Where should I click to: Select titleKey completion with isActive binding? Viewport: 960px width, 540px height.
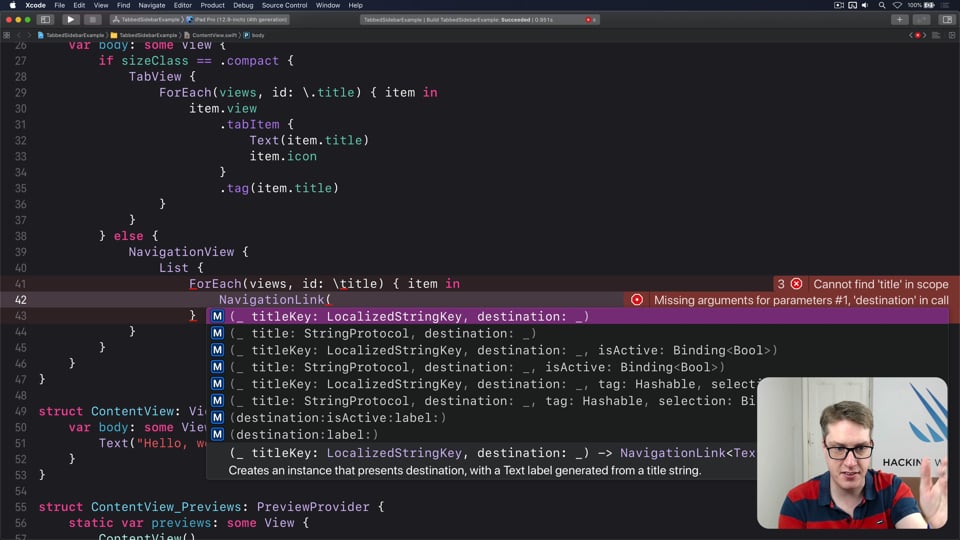(x=577, y=350)
